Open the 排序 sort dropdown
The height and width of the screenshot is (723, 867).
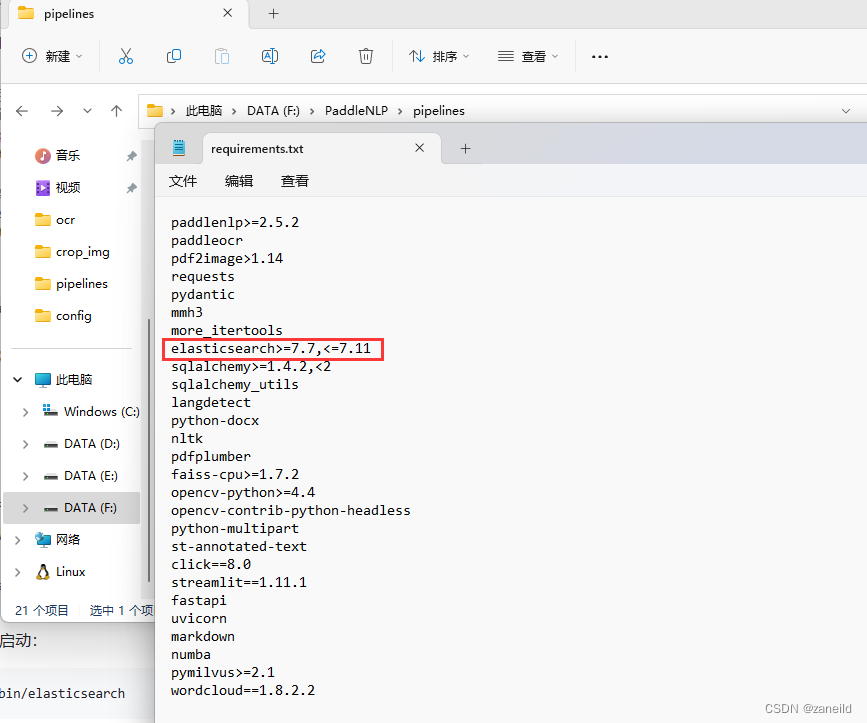click(439, 56)
